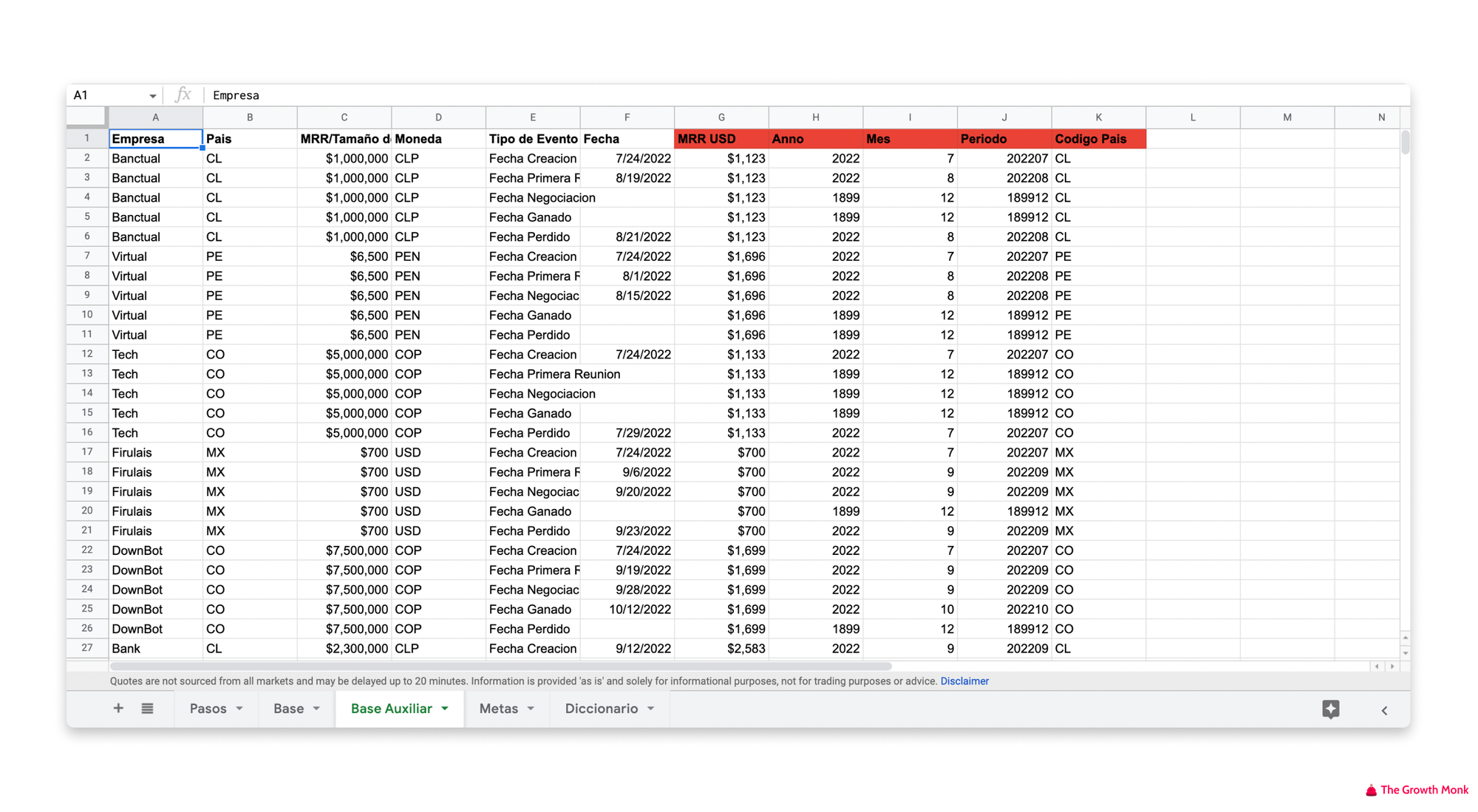Screen dimensions: 1478x812
Task: Click the DownBot cell in row 22
Action: tap(155, 550)
